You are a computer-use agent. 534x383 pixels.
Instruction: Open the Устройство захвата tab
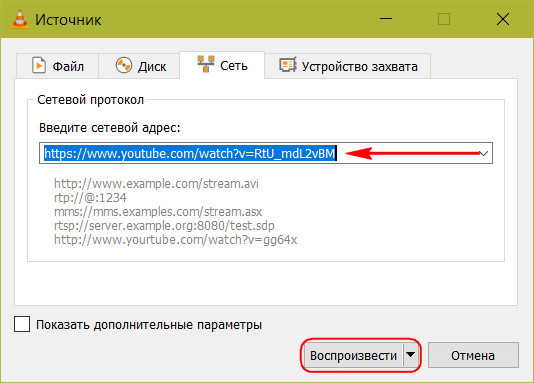pos(347,66)
